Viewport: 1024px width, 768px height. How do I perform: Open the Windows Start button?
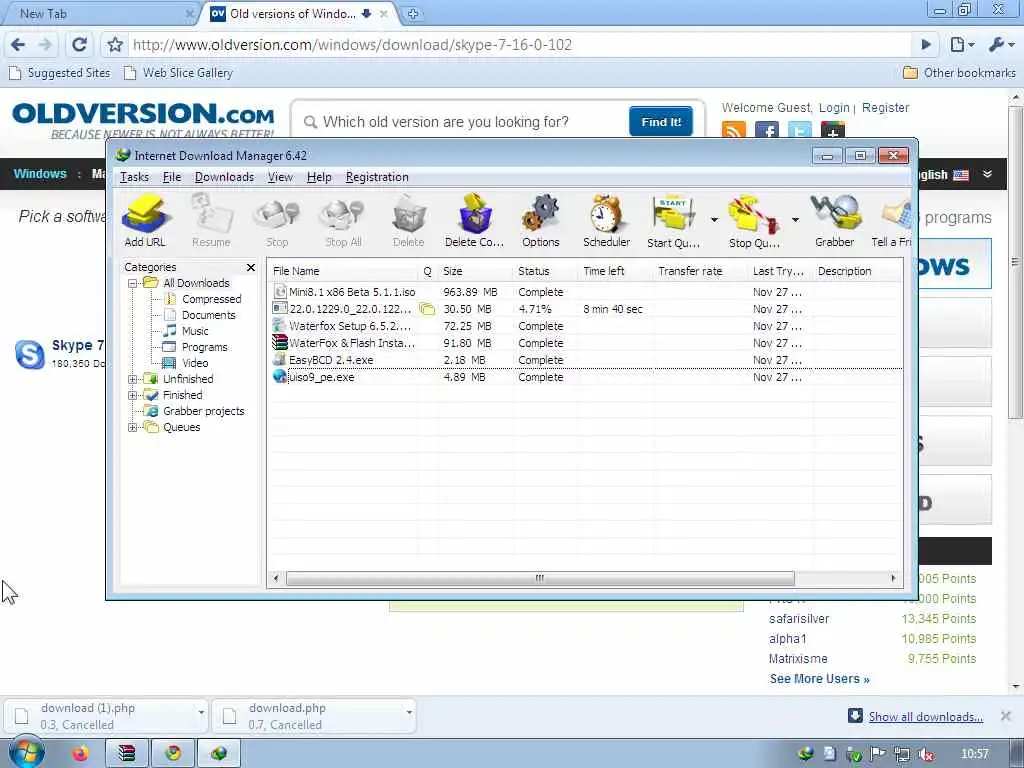pyautogui.click(x=27, y=752)
